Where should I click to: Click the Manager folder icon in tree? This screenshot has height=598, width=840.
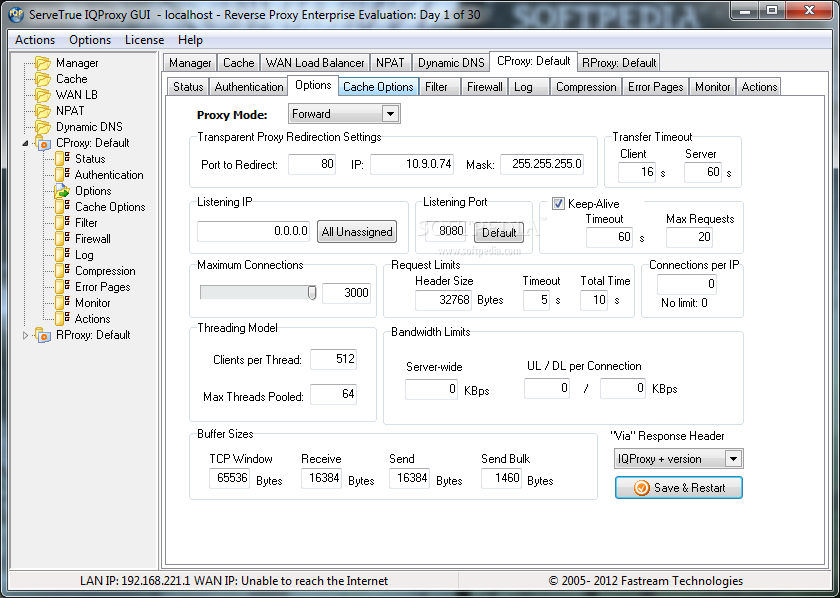pos(43,63)
